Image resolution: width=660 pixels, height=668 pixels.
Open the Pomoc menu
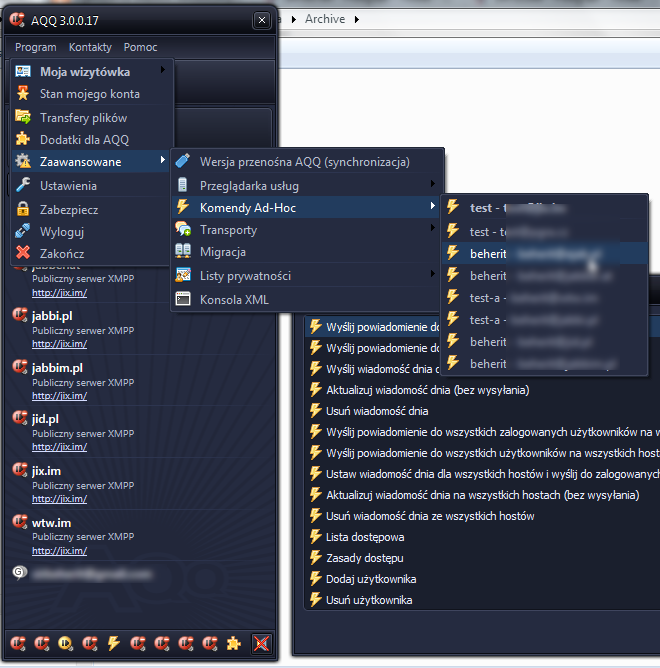140,47
